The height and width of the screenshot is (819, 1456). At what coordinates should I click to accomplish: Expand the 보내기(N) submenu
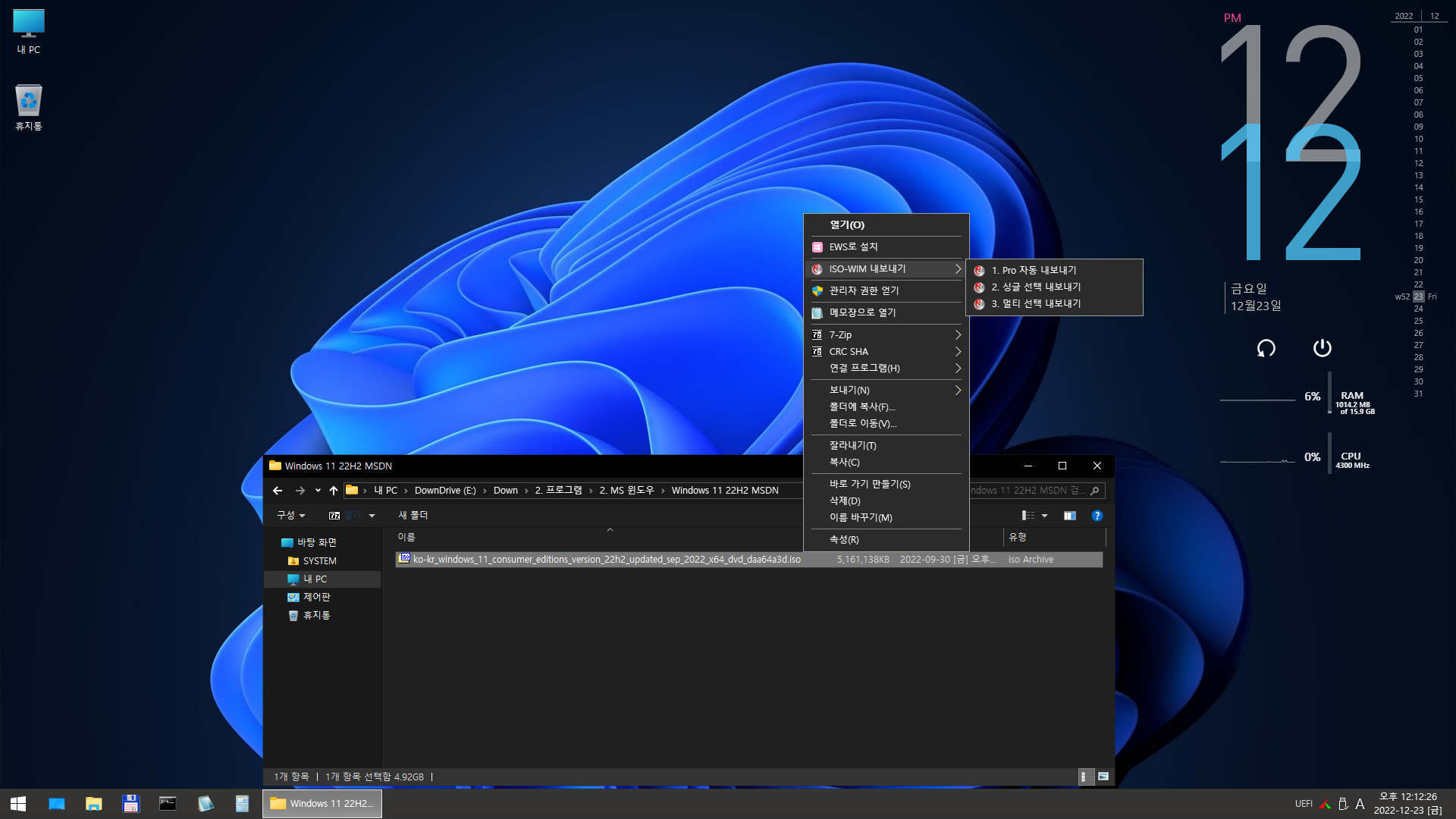(886, 391)
